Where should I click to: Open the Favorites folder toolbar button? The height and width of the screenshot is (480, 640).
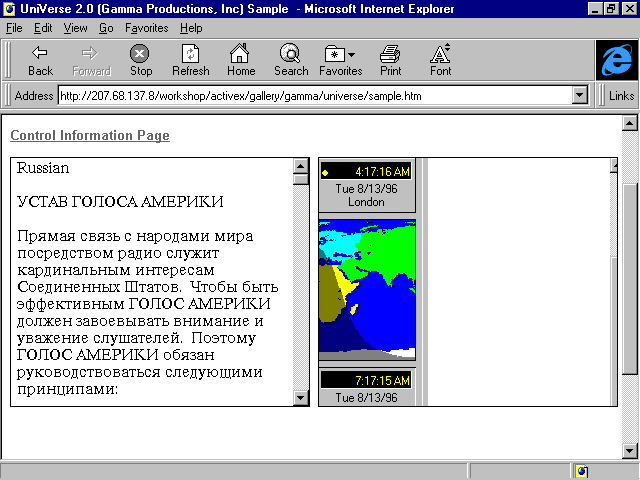[340, 60]
